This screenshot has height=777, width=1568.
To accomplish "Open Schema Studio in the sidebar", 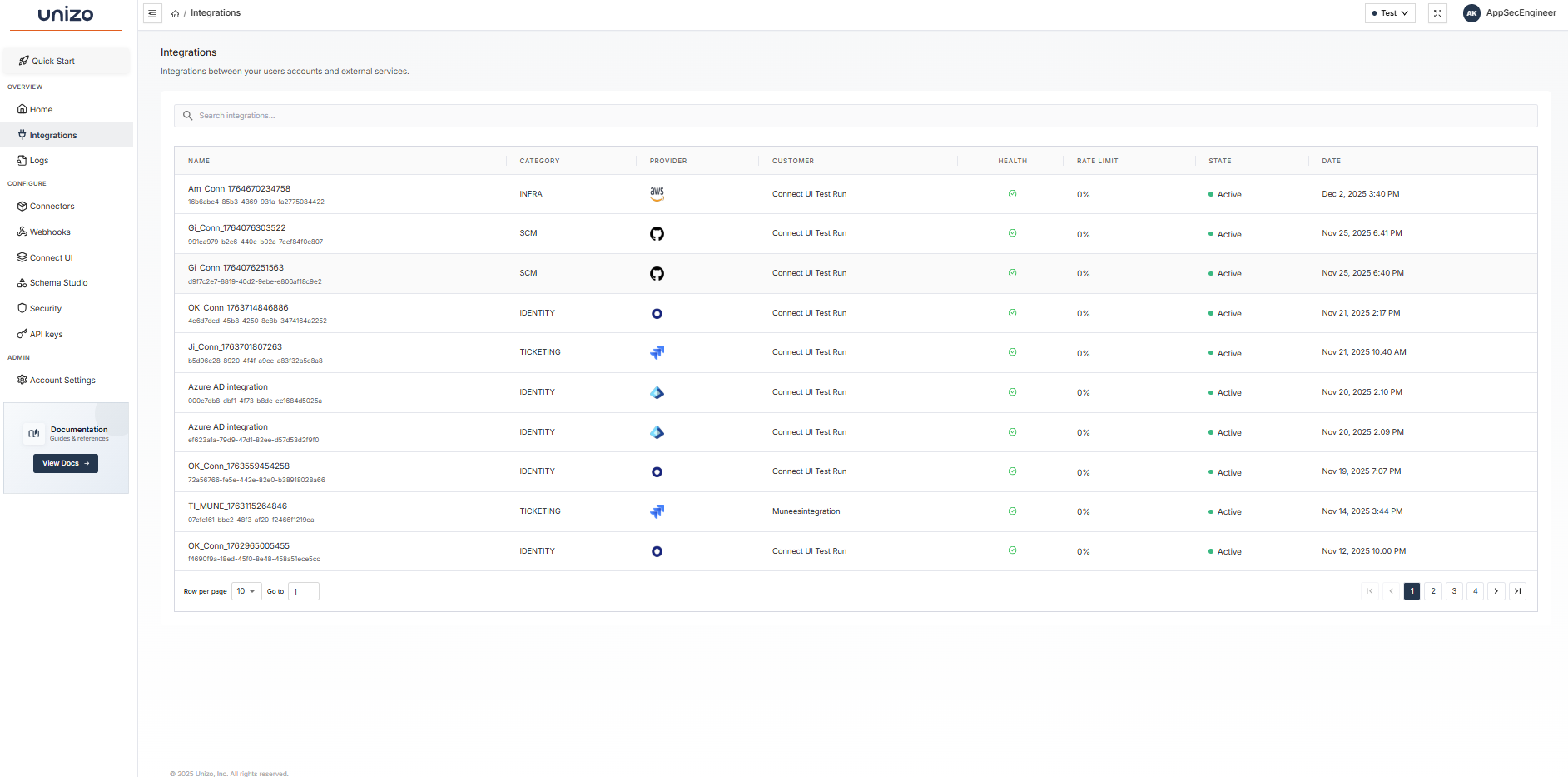I will [67, 282].
